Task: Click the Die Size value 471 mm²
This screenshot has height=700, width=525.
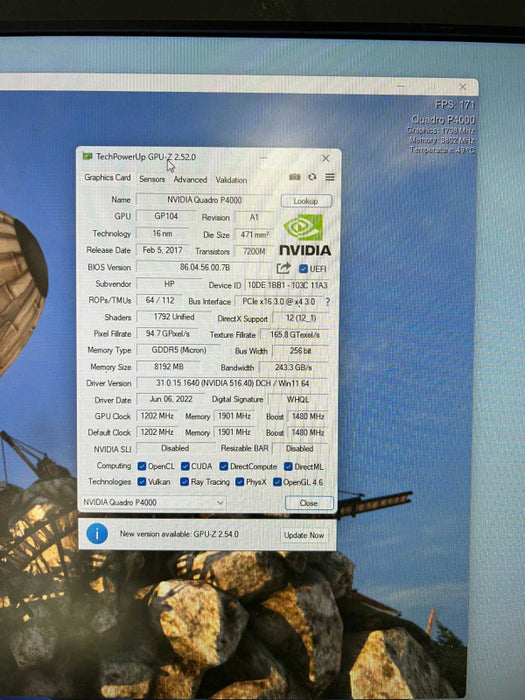Action: point(254,234)
